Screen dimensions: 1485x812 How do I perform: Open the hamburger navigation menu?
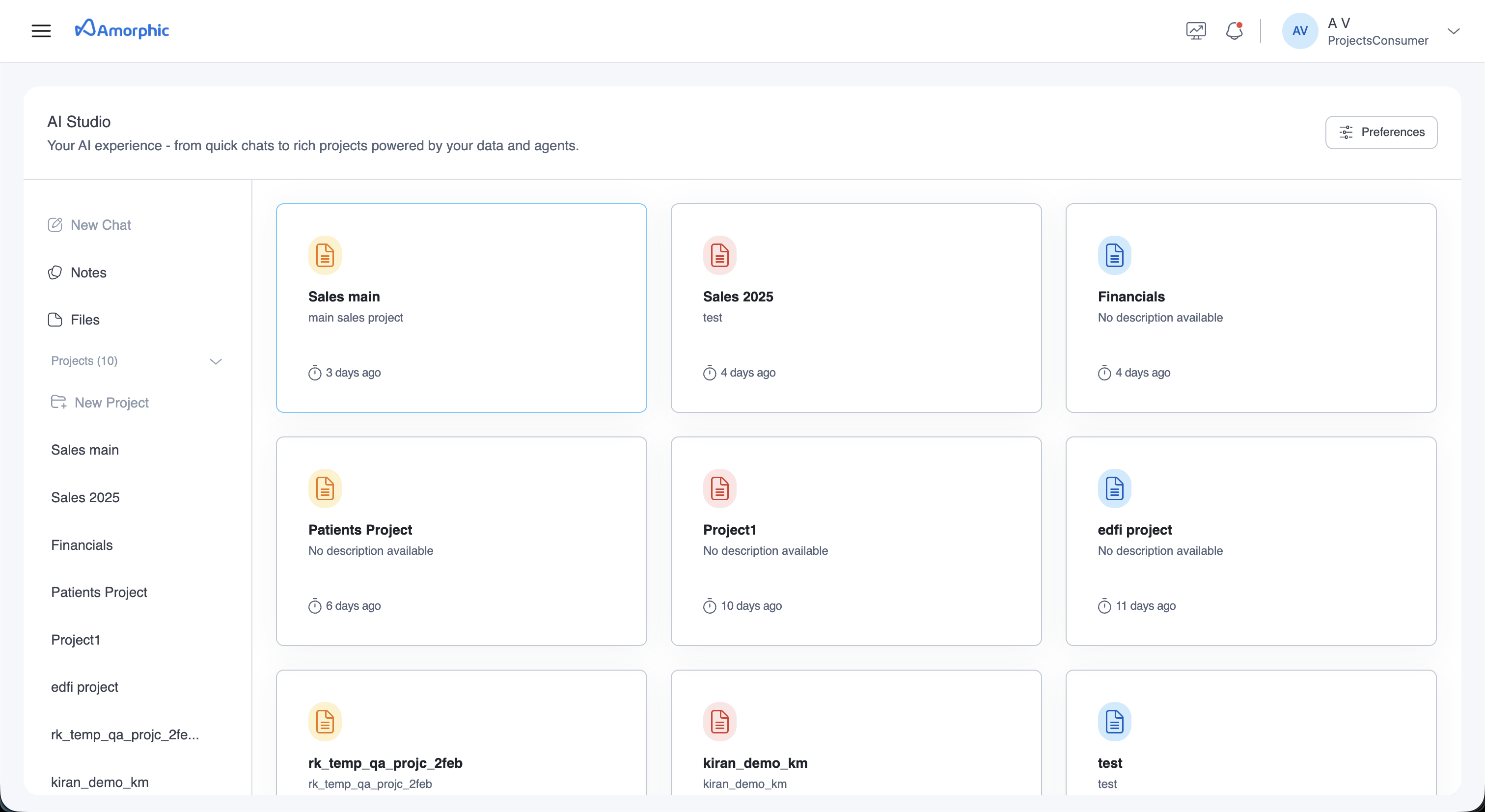pos(41,30)
